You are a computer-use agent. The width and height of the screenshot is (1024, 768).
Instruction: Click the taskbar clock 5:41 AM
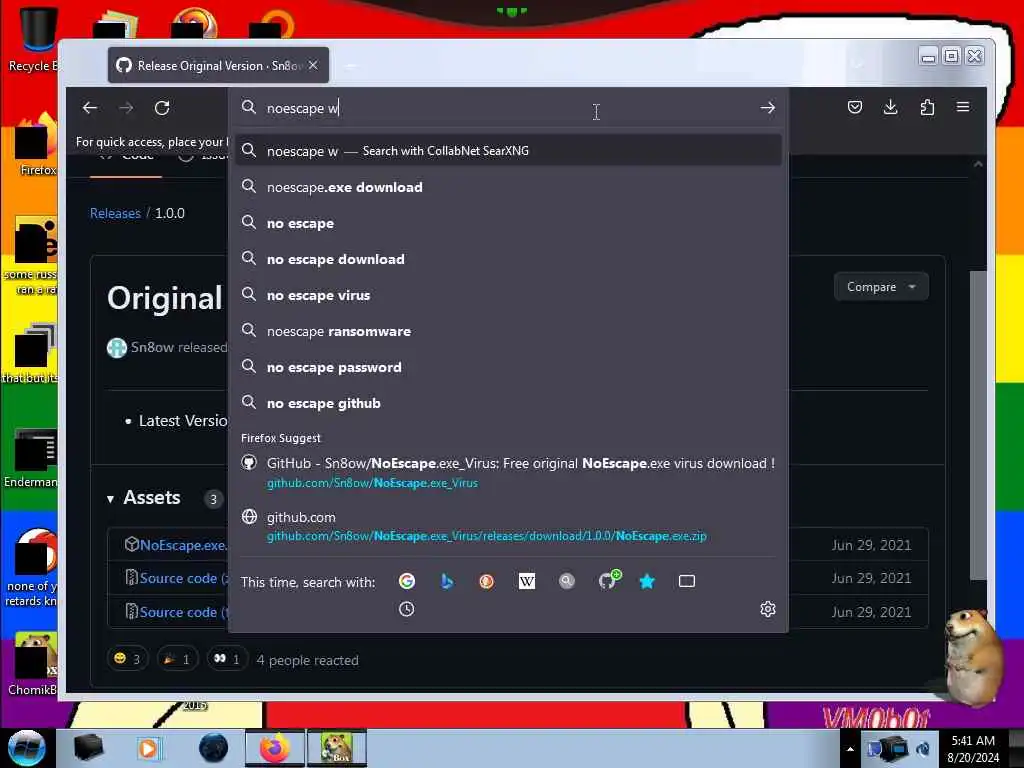pyautogui.click(x=973, y=749)
